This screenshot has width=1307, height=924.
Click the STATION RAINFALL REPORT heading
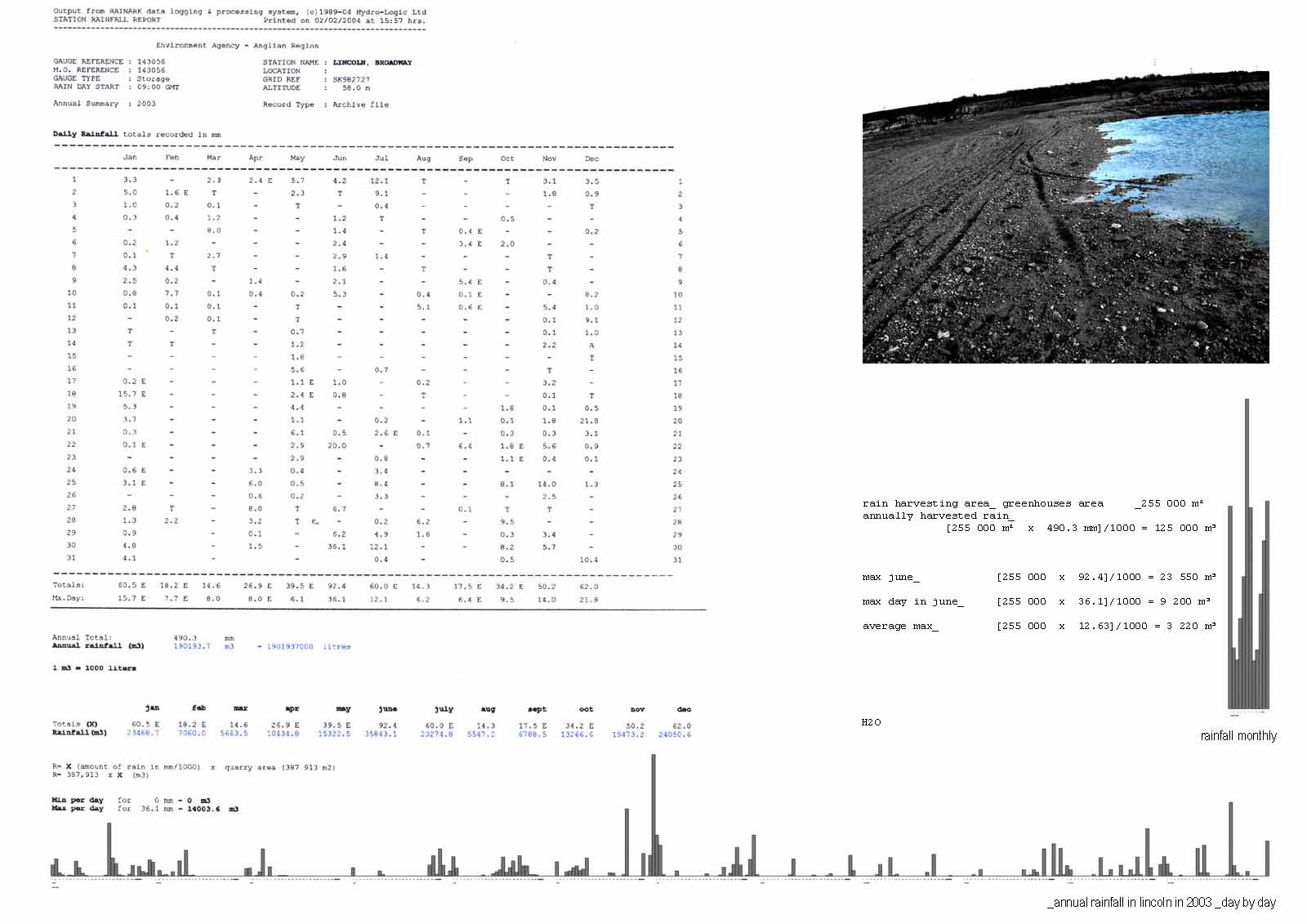107,20
